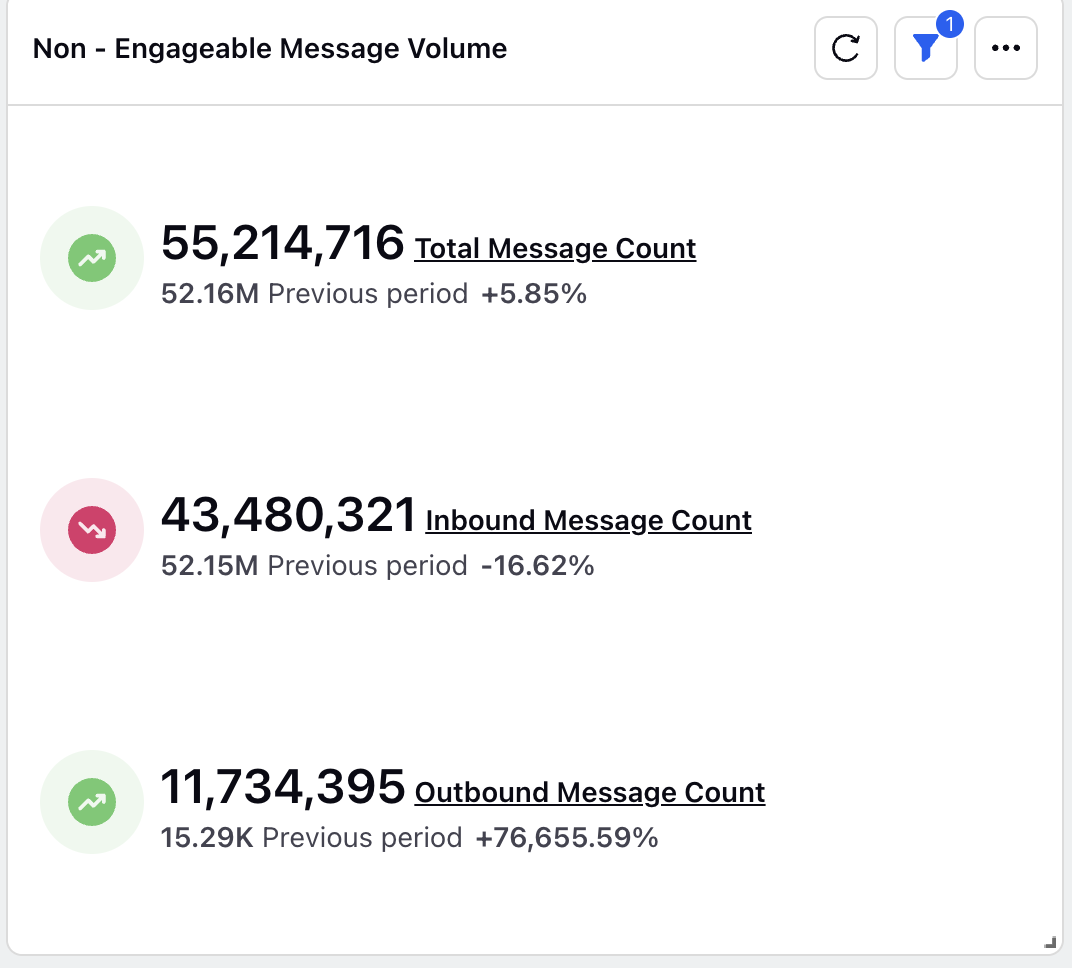Screen dimensions: 1072x968
Task: Open the Total Message Count link
Action: 555,248
